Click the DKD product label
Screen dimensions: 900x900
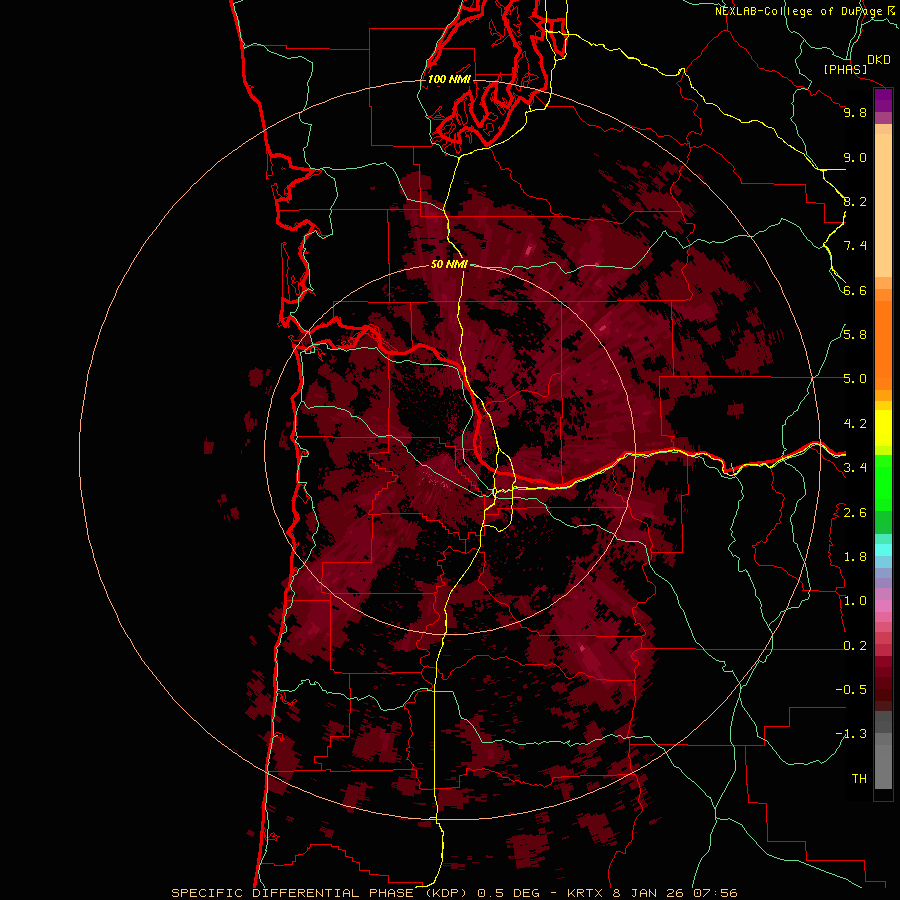coord(879,60)
